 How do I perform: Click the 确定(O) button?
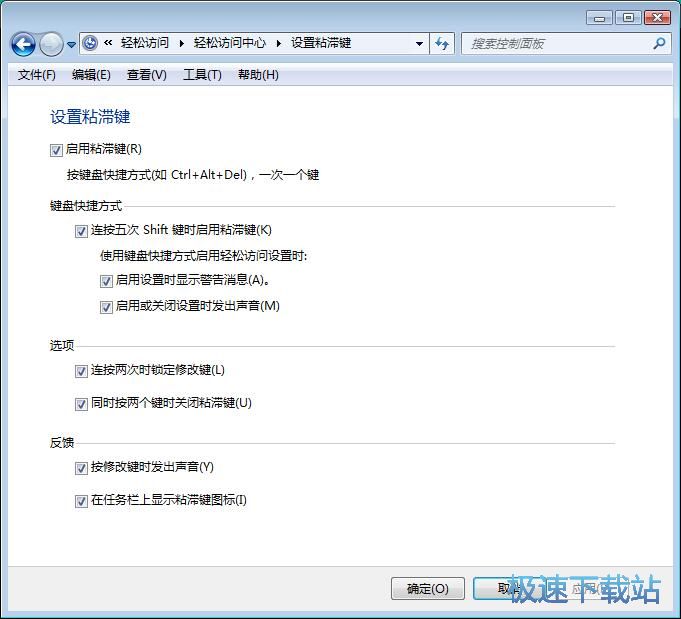(428, 589)
